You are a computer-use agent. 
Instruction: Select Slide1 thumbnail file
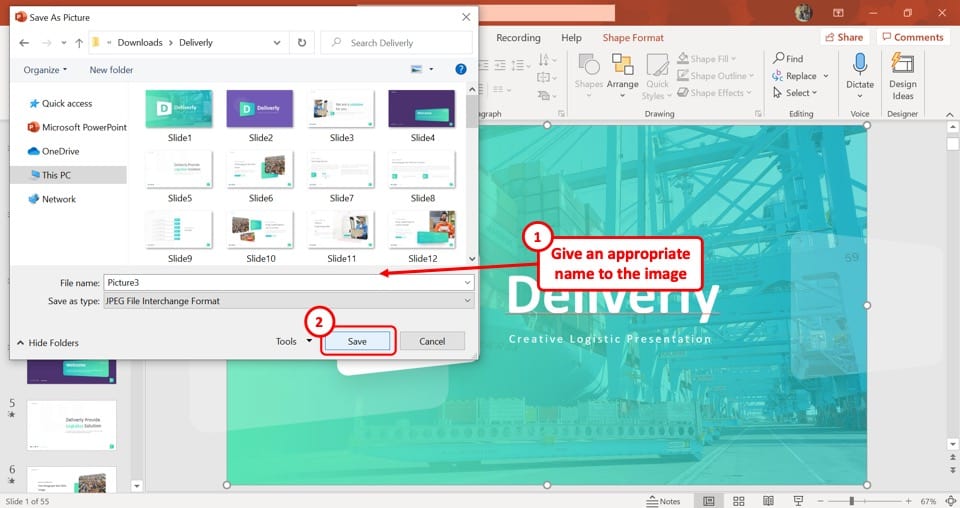(179, 116)
